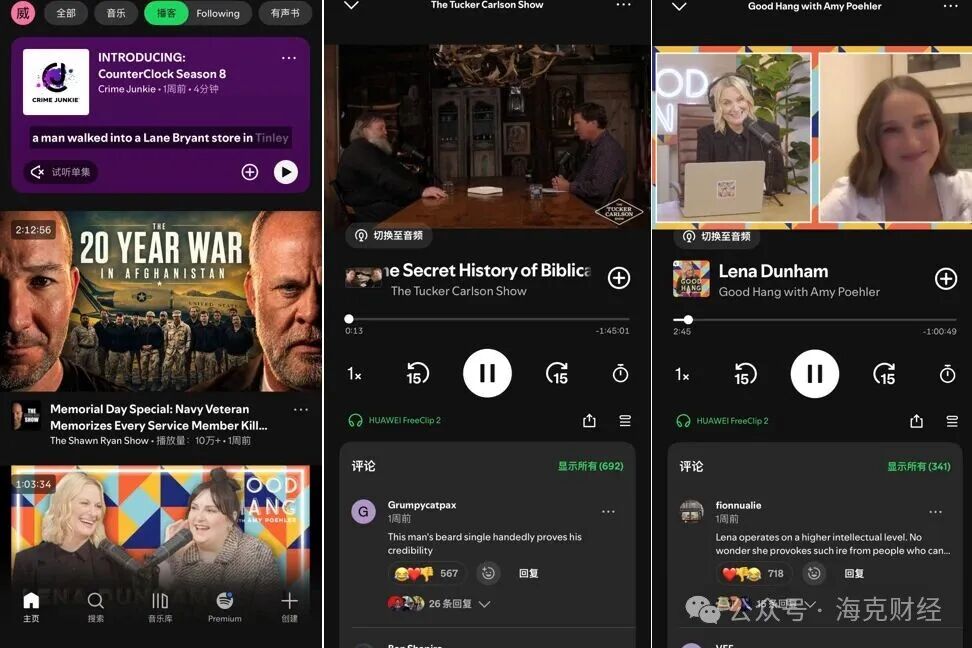This screenshot has width=972, height=648.
Task: Open the 20 Year War video thumbnail
Action: tap(161, 301)
